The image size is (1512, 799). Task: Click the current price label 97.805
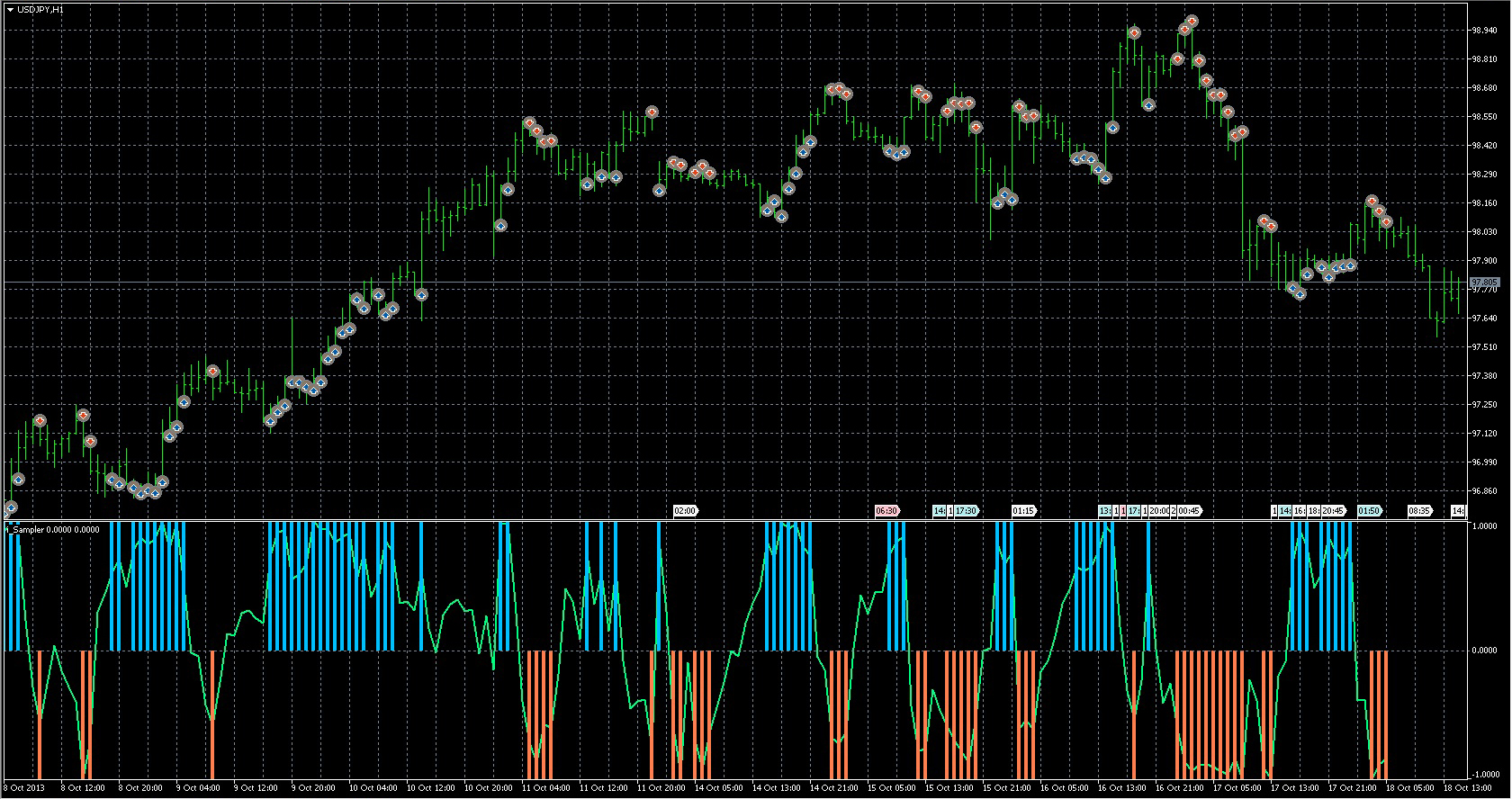(1484, 282)
